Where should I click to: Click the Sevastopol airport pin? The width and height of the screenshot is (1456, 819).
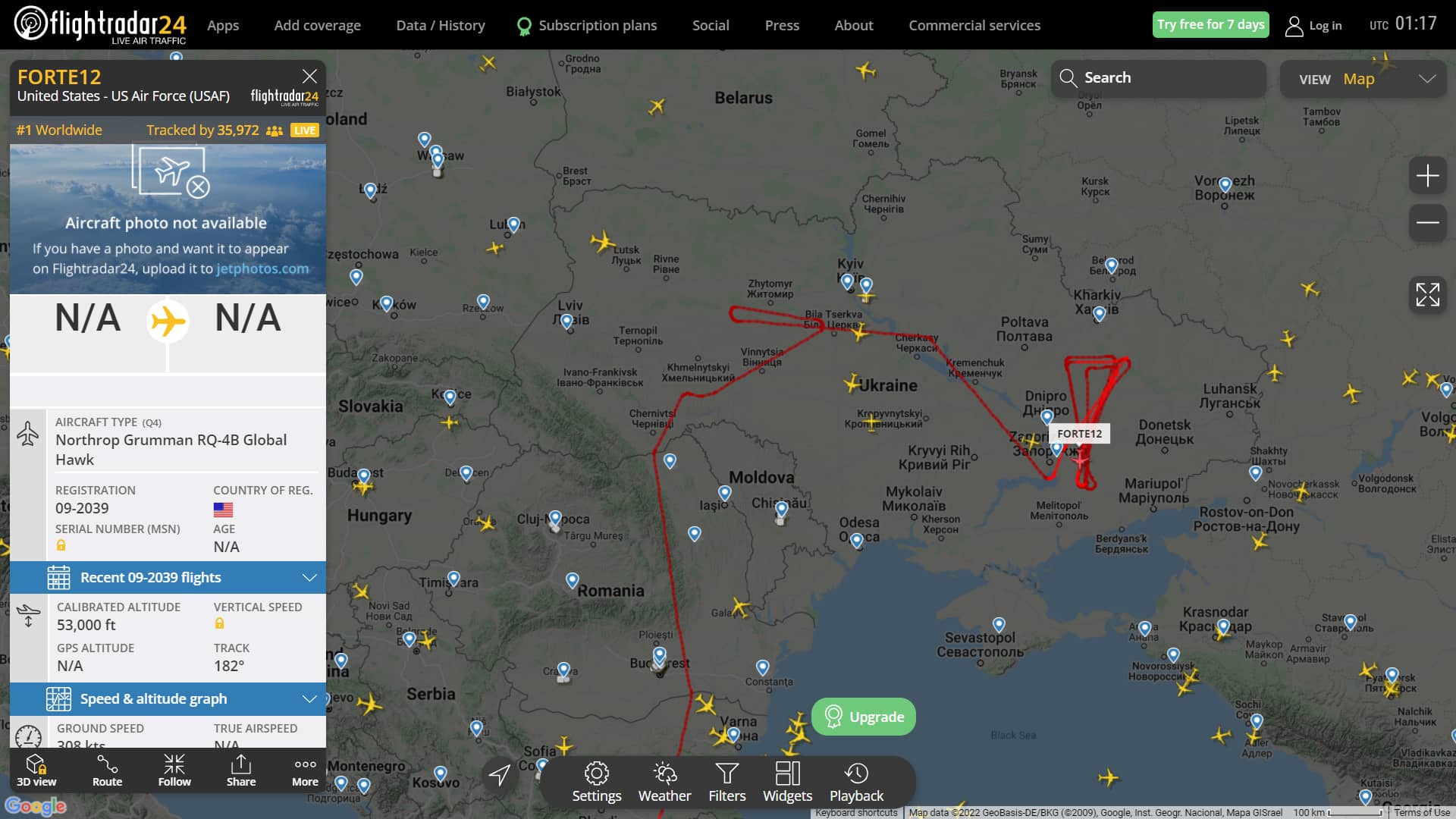(999, 625)
